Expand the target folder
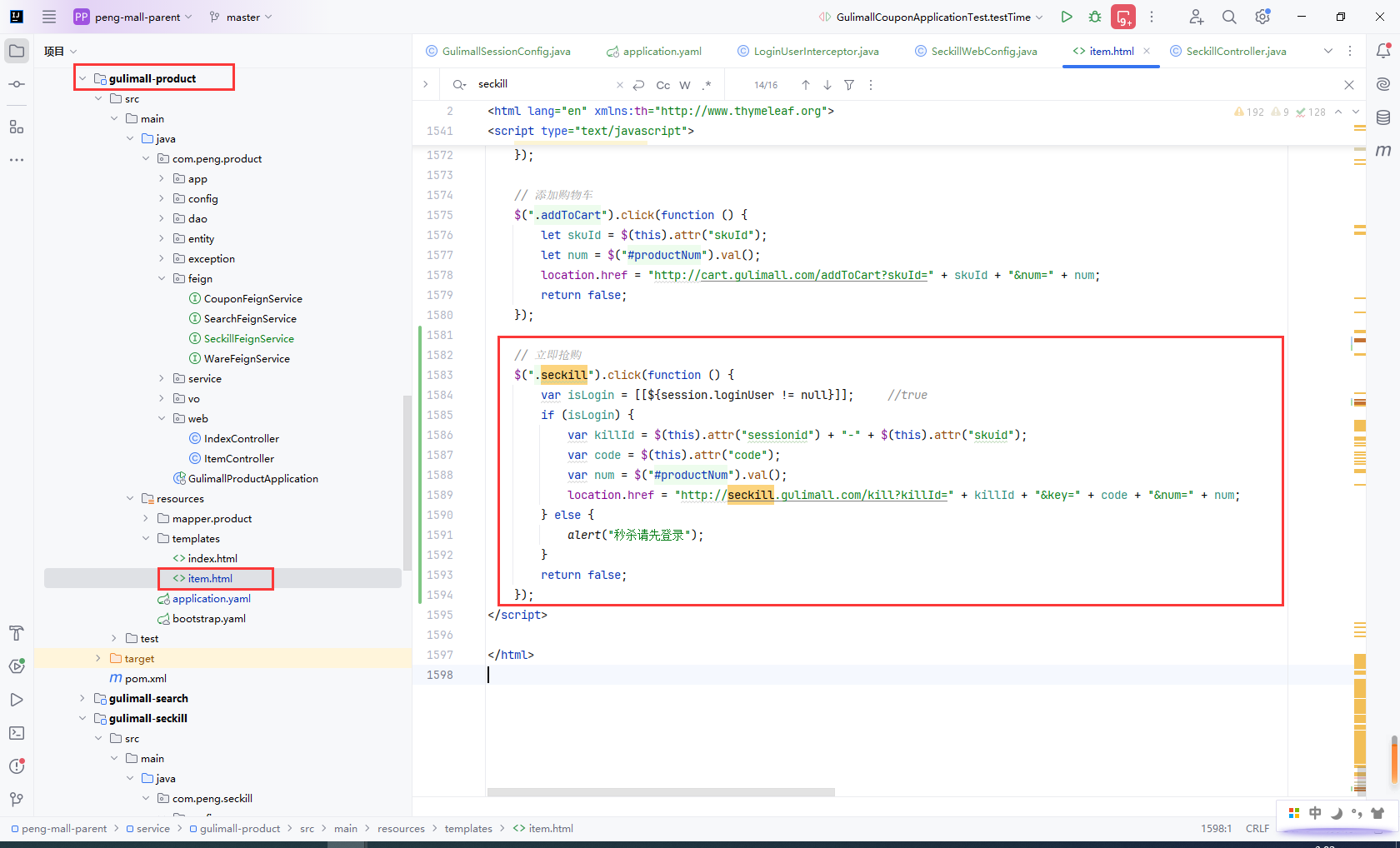 98,658
